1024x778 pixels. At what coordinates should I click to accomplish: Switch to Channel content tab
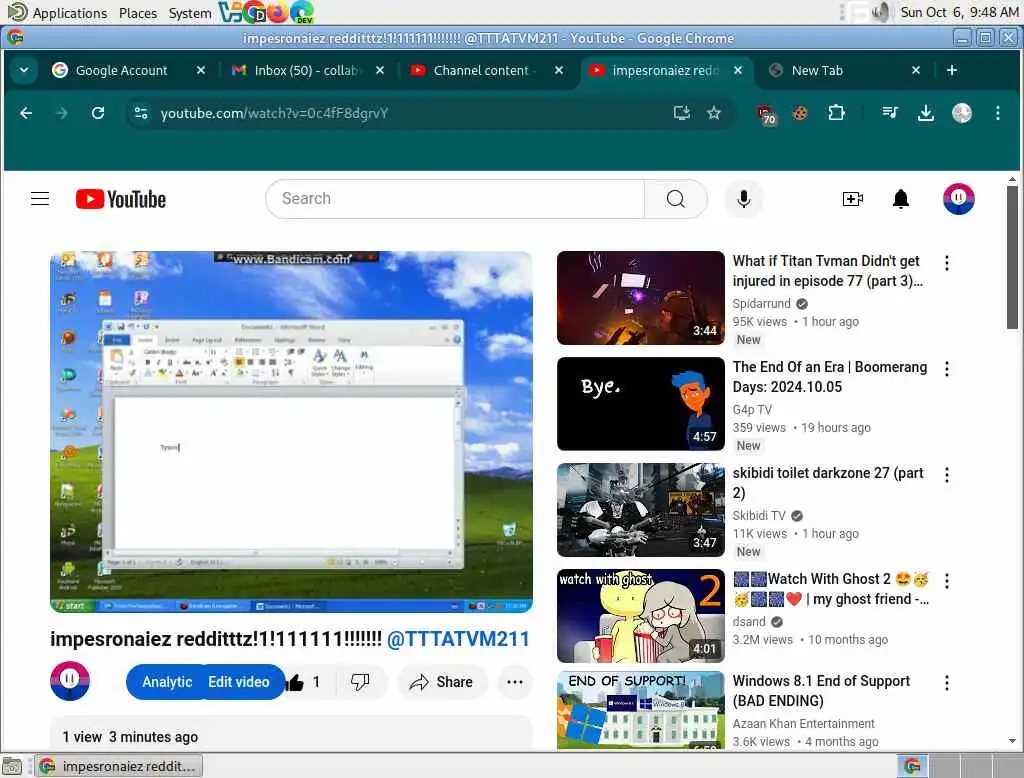point(484,70)
